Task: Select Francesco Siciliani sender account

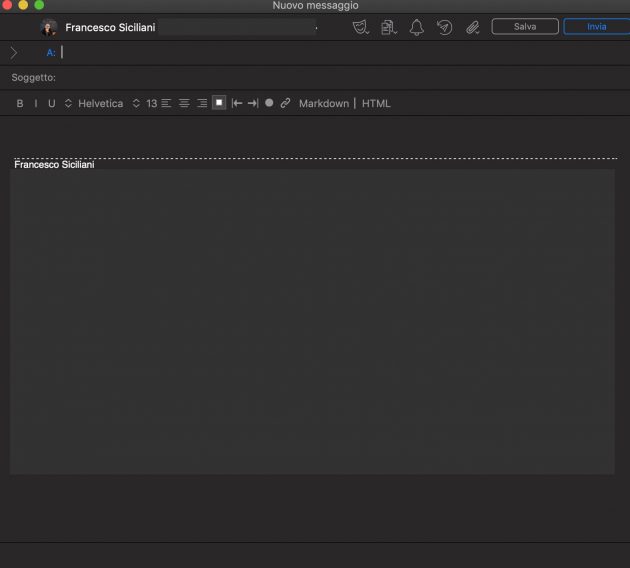Action: (110, 27)
